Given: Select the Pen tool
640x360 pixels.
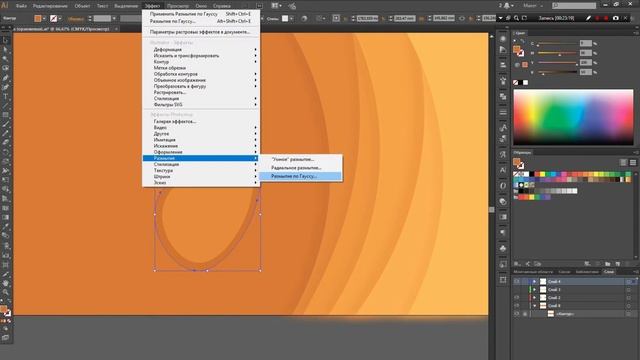Looking at the screenshot, I should tap(5, 78).
